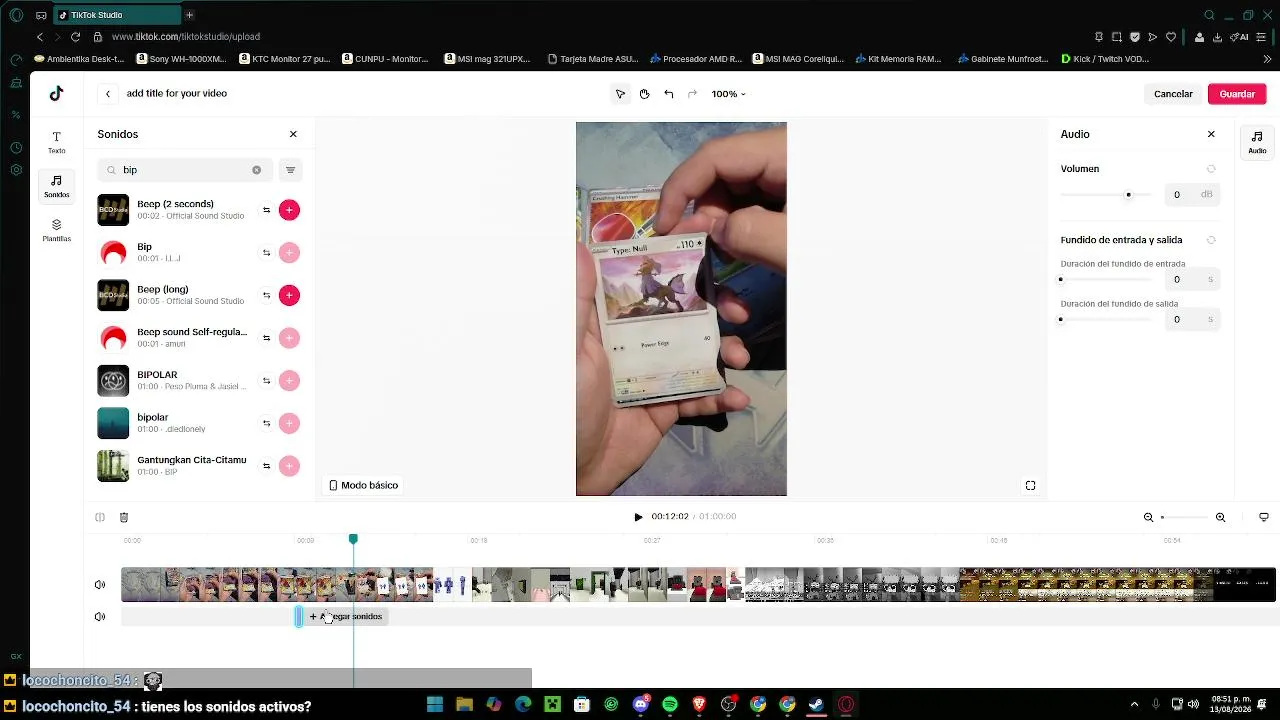Screen dimensions: 1280x720
Task: Click the Cancelar button
Action: tap(1173, 94)
